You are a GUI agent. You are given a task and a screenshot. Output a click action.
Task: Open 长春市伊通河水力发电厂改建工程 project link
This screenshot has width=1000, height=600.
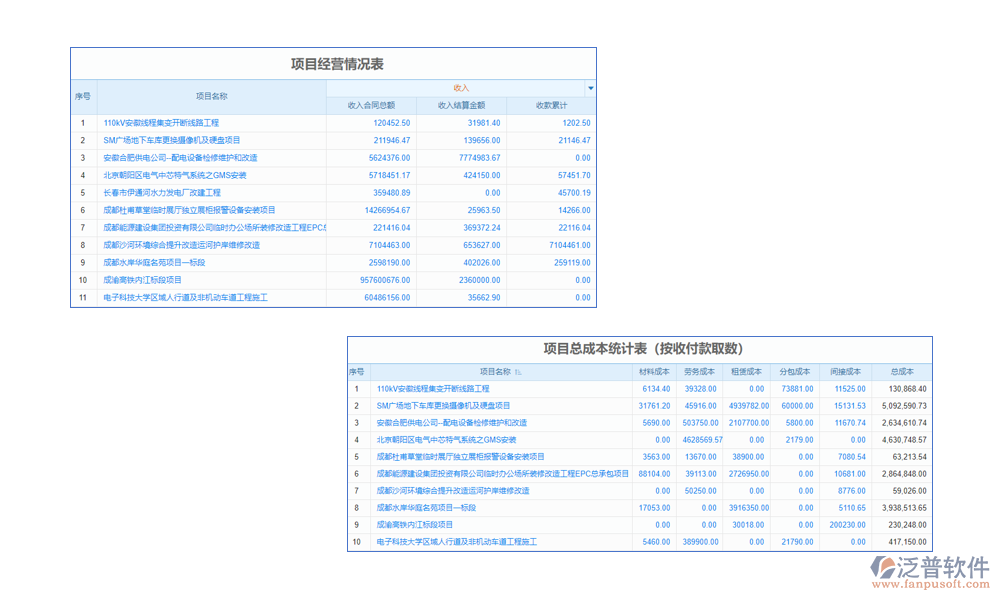coord(162,192)
